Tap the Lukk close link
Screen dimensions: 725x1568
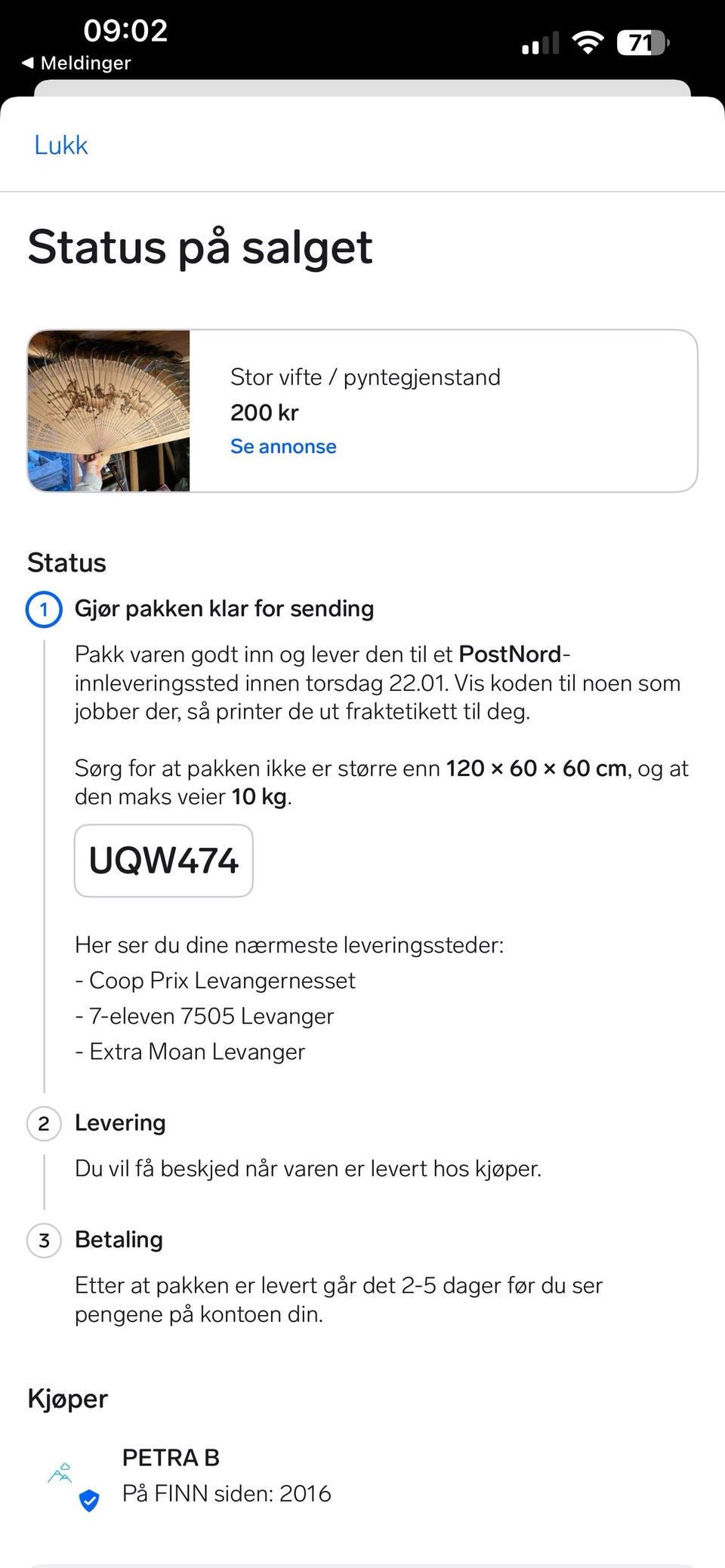pyautogui.click(x=60, y=145)
